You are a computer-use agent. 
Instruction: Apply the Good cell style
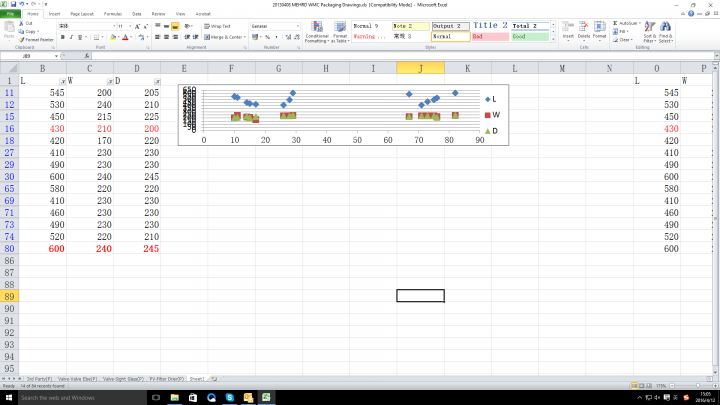pyautogui.click(x=530, y=37)
